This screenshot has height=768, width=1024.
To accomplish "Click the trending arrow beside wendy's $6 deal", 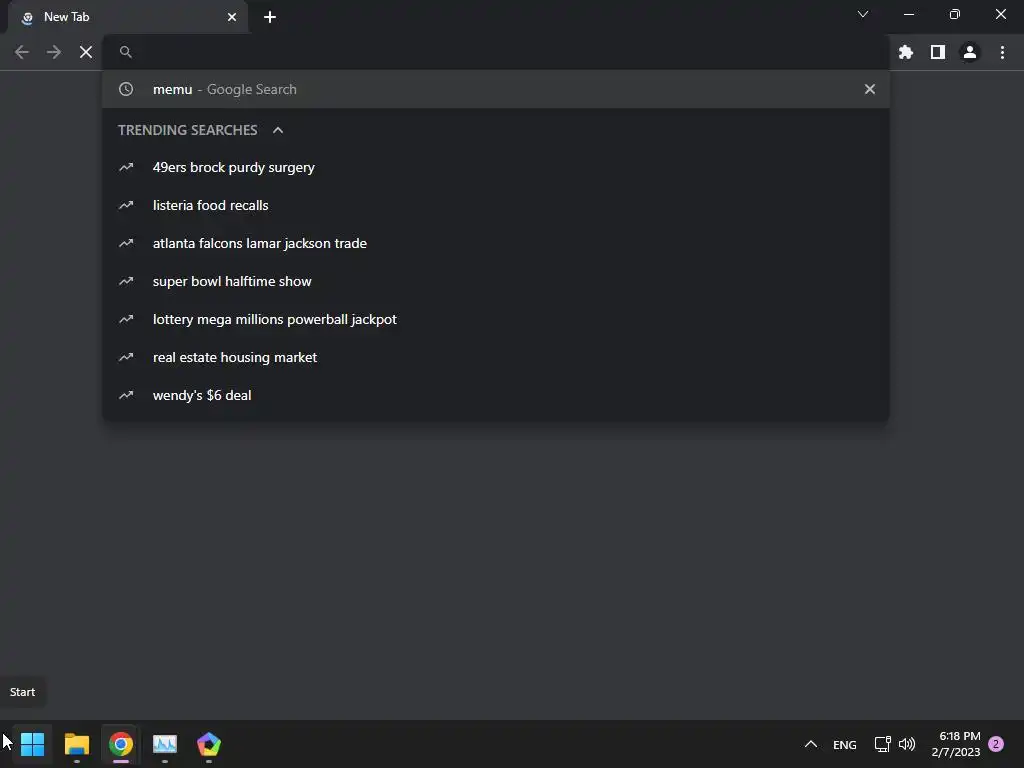I will coord(126,395).
